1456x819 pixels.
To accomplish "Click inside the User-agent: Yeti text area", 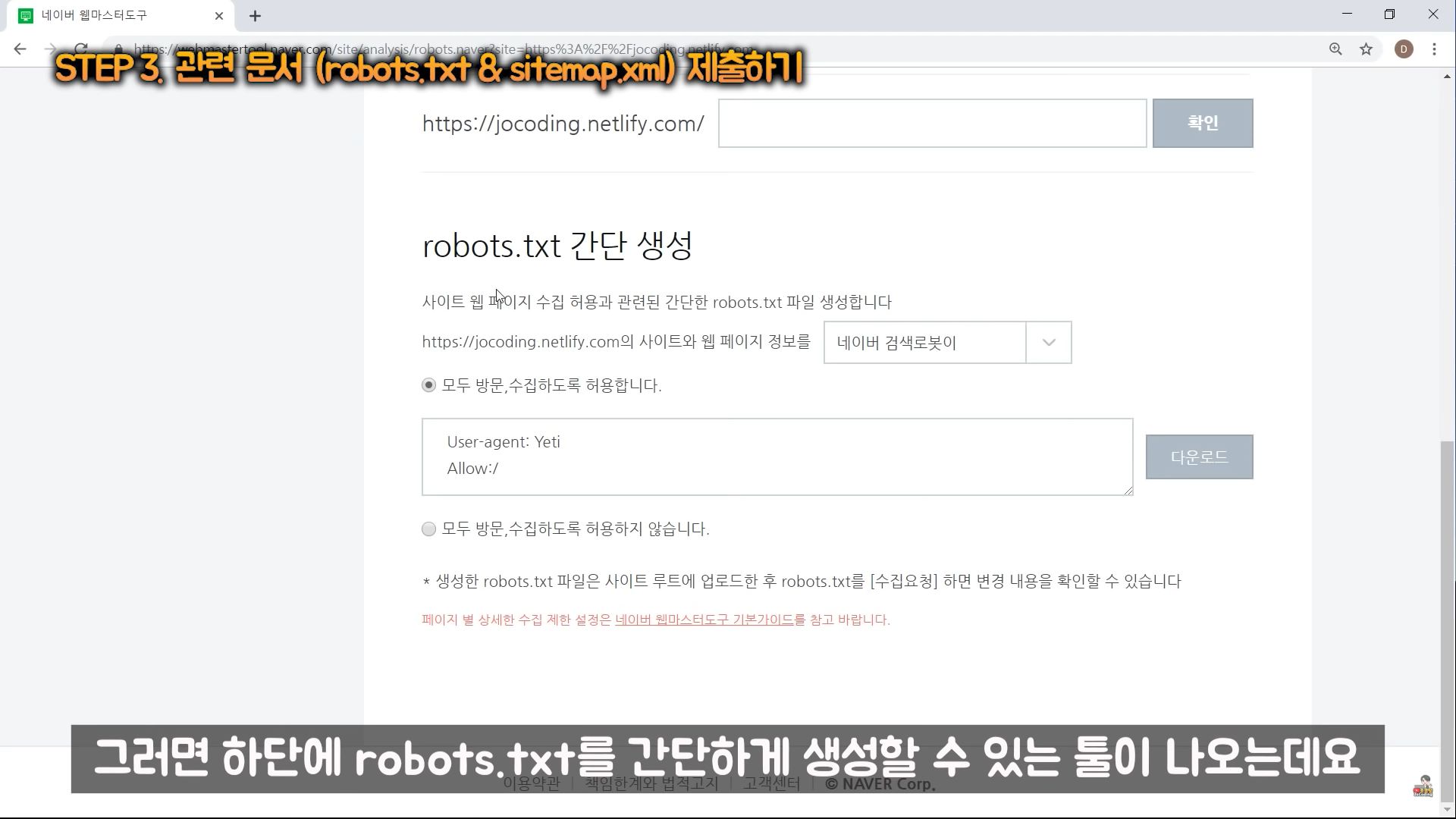I will click(x=777, y=457).
